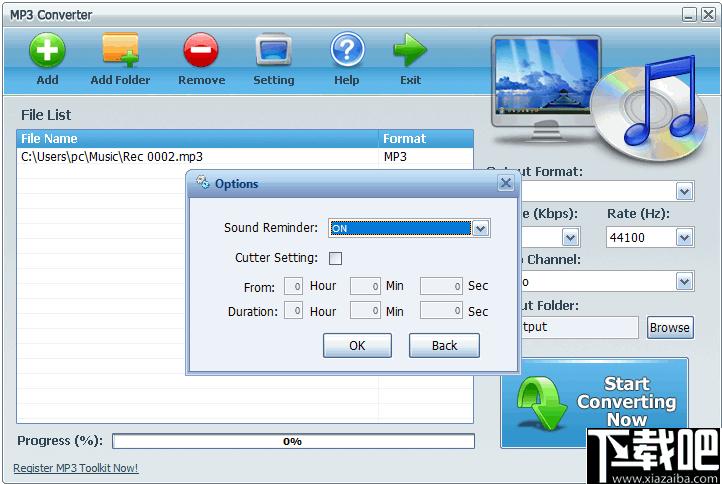This screenshot has width=722, height=484.
Task: Click the Duration Min input field
Action: [365, 310]
